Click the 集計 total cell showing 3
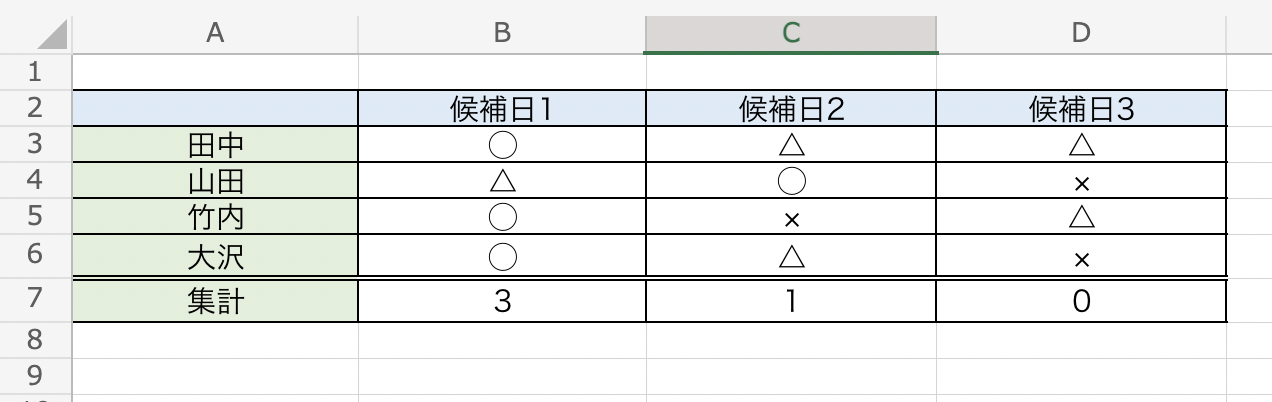This screenshot has width=1272, height=402. [502, 301]
